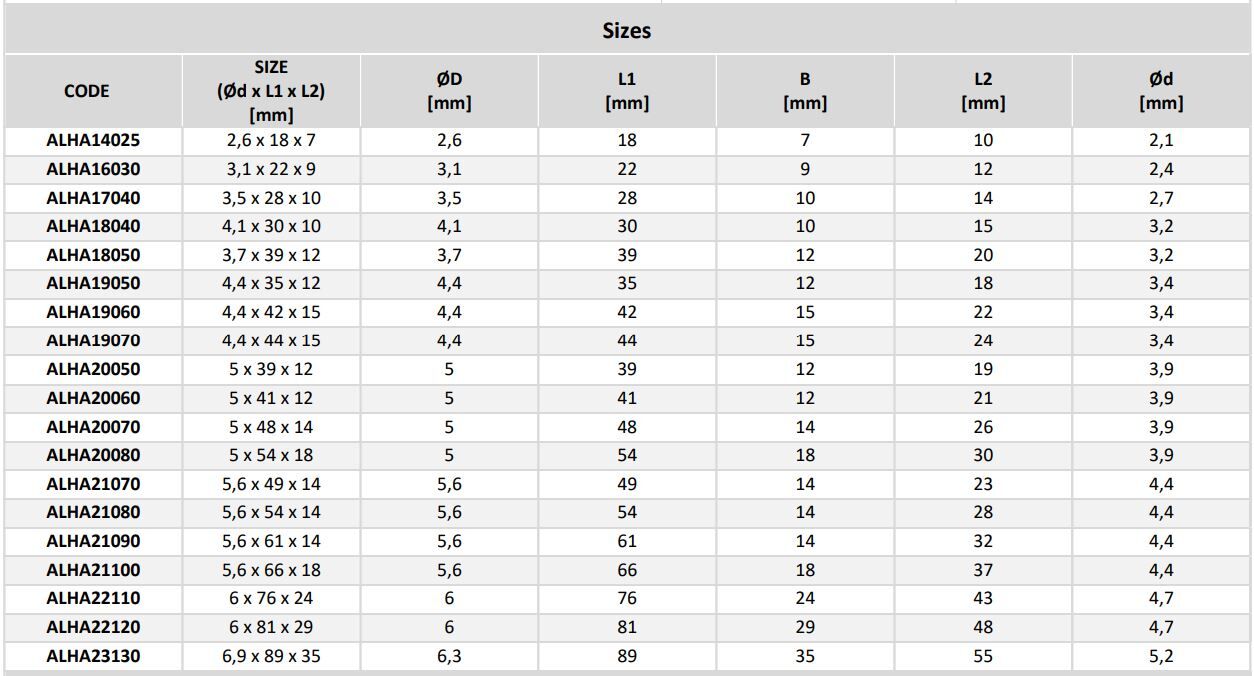Click the SIZE (Ød x L1 x L2) header
Image resolution: width=1254 pixels, height=676 pixels.
[x=271, y=91]
